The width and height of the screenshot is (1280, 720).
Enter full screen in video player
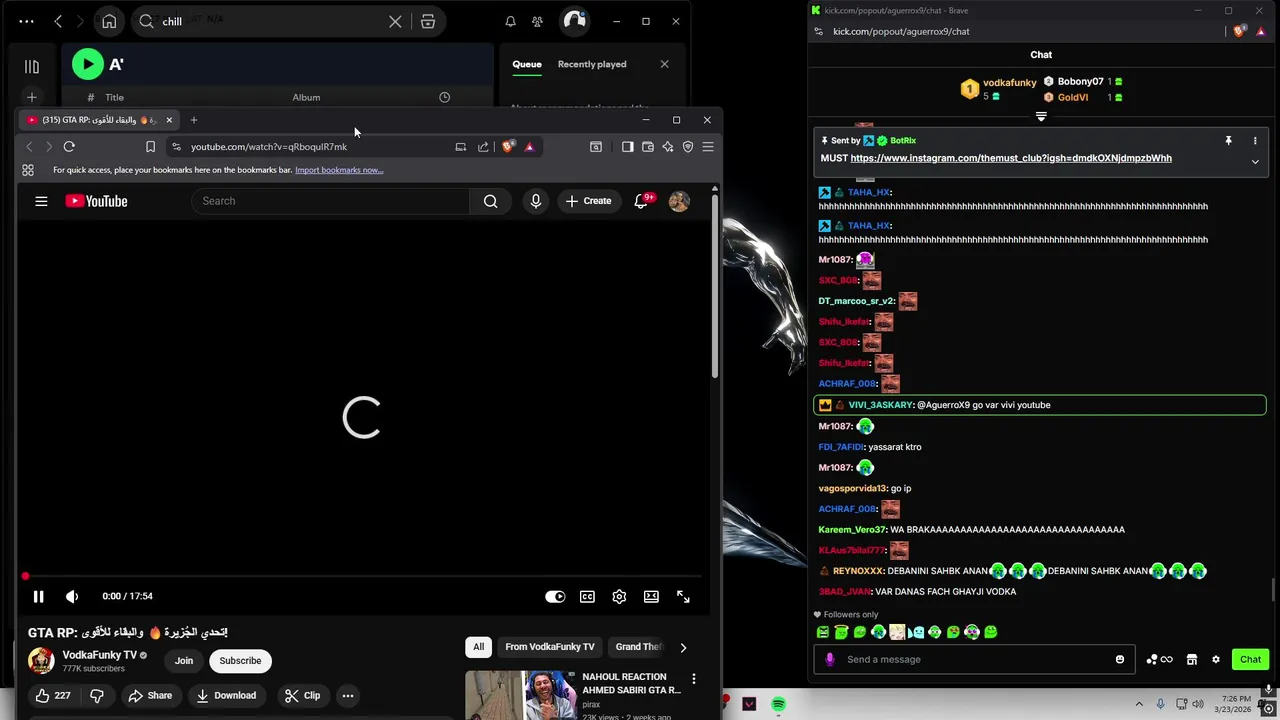click(683, 596)
